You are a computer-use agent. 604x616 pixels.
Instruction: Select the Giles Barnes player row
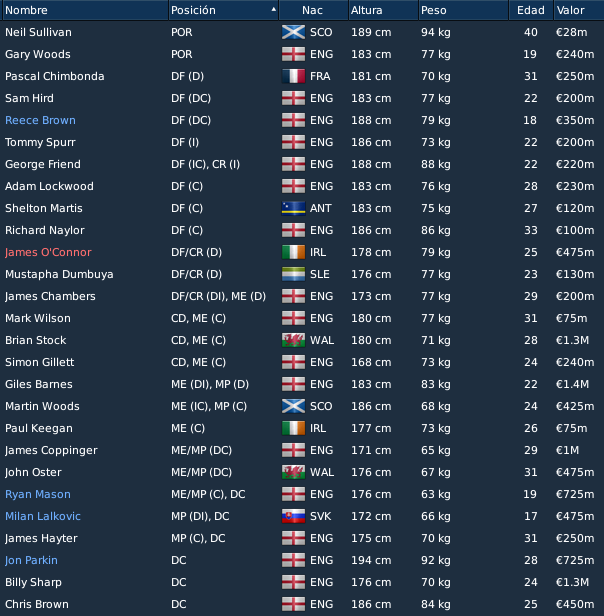pyautogui.click(x=302, y=384)
